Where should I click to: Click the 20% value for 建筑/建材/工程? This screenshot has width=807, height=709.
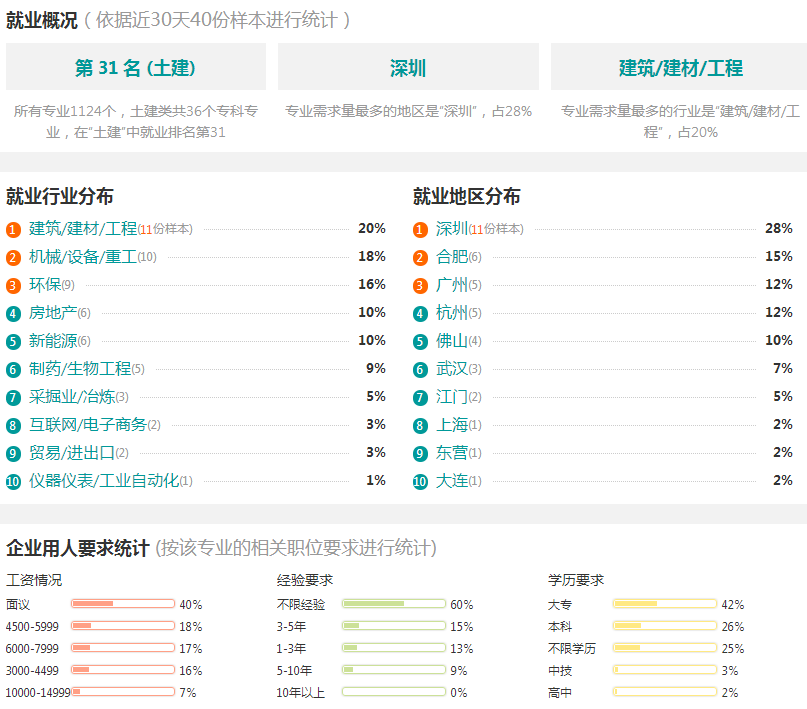(x=372, y=228)
